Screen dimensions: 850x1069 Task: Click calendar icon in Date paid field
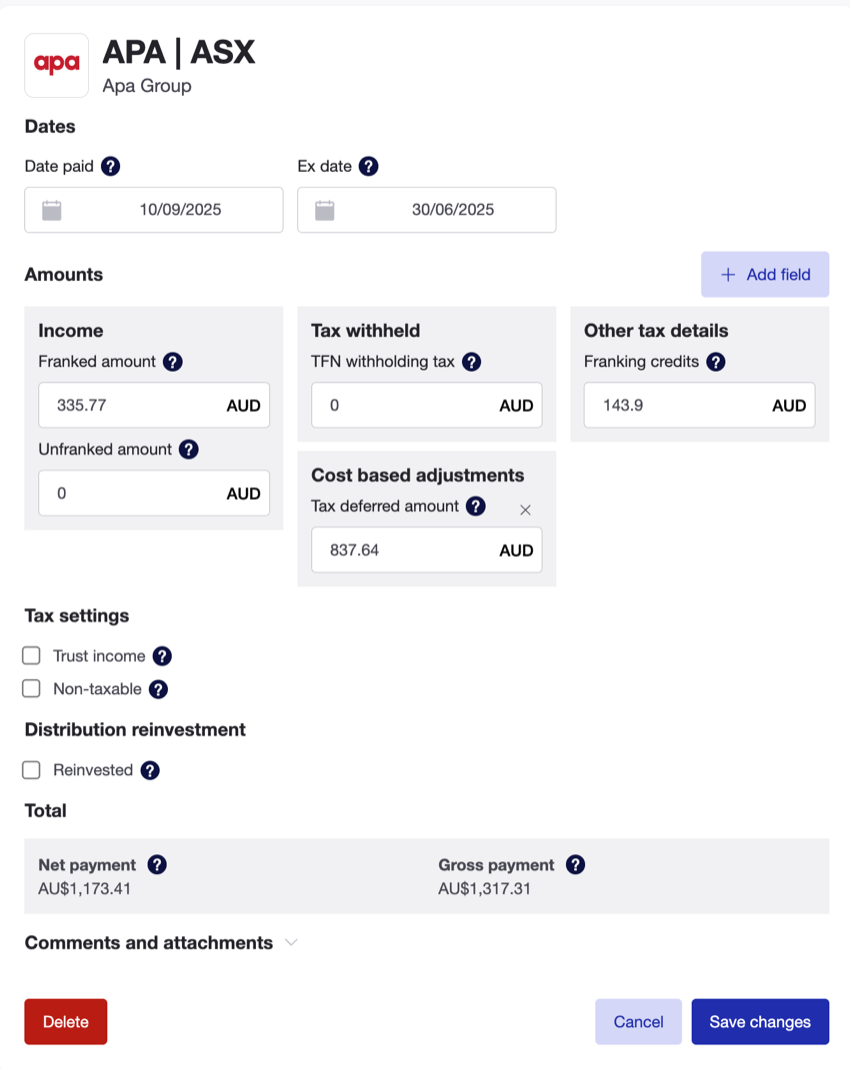tap(52, 210)
